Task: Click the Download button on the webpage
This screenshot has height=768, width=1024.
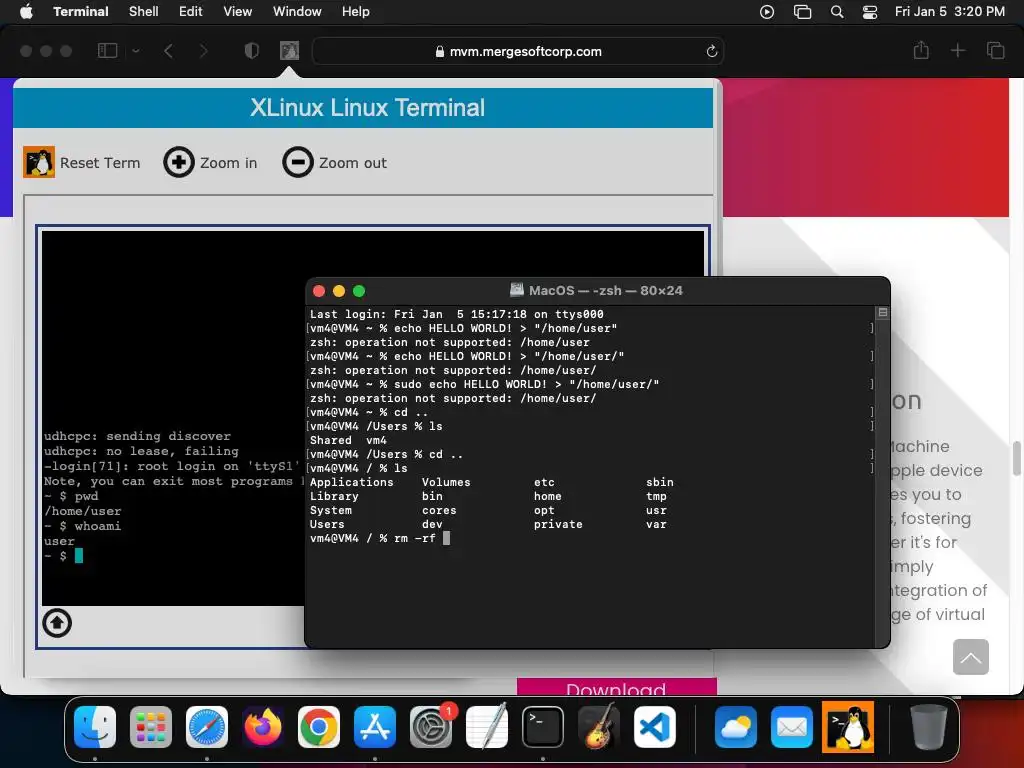Action: 616,687
